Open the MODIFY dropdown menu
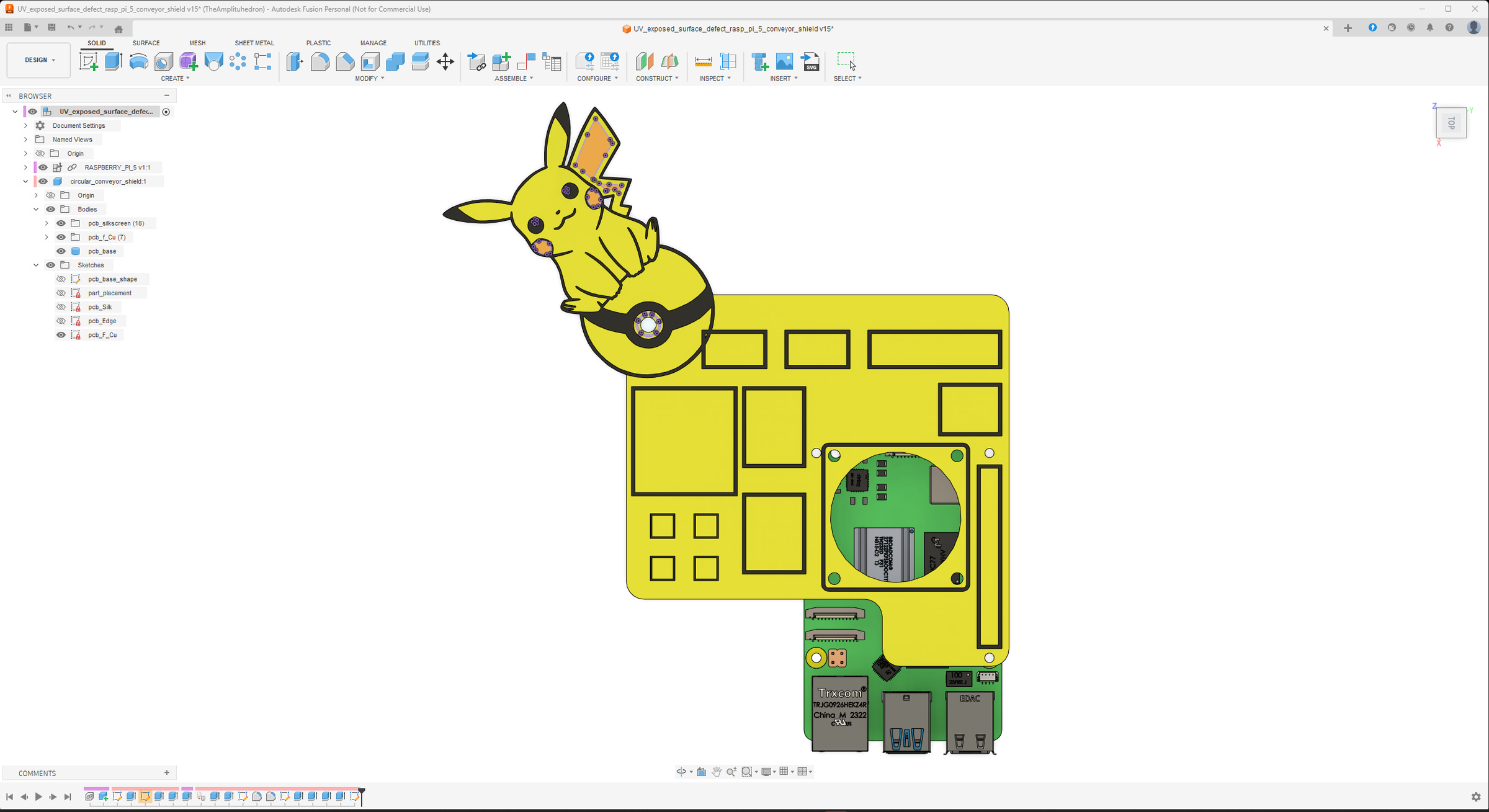 [x=369, y=78]
